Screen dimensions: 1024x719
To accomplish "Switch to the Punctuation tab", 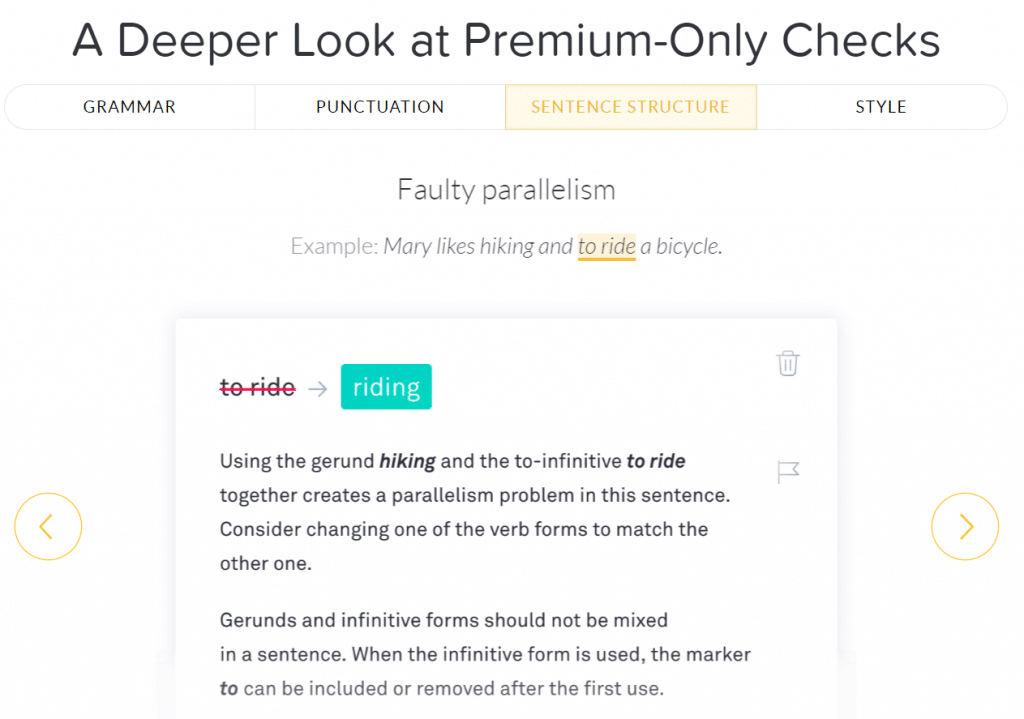I will pos(380,107).
